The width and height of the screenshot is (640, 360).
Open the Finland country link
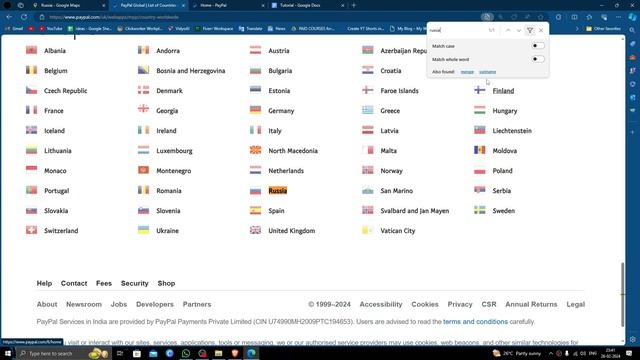click(503, 91)
